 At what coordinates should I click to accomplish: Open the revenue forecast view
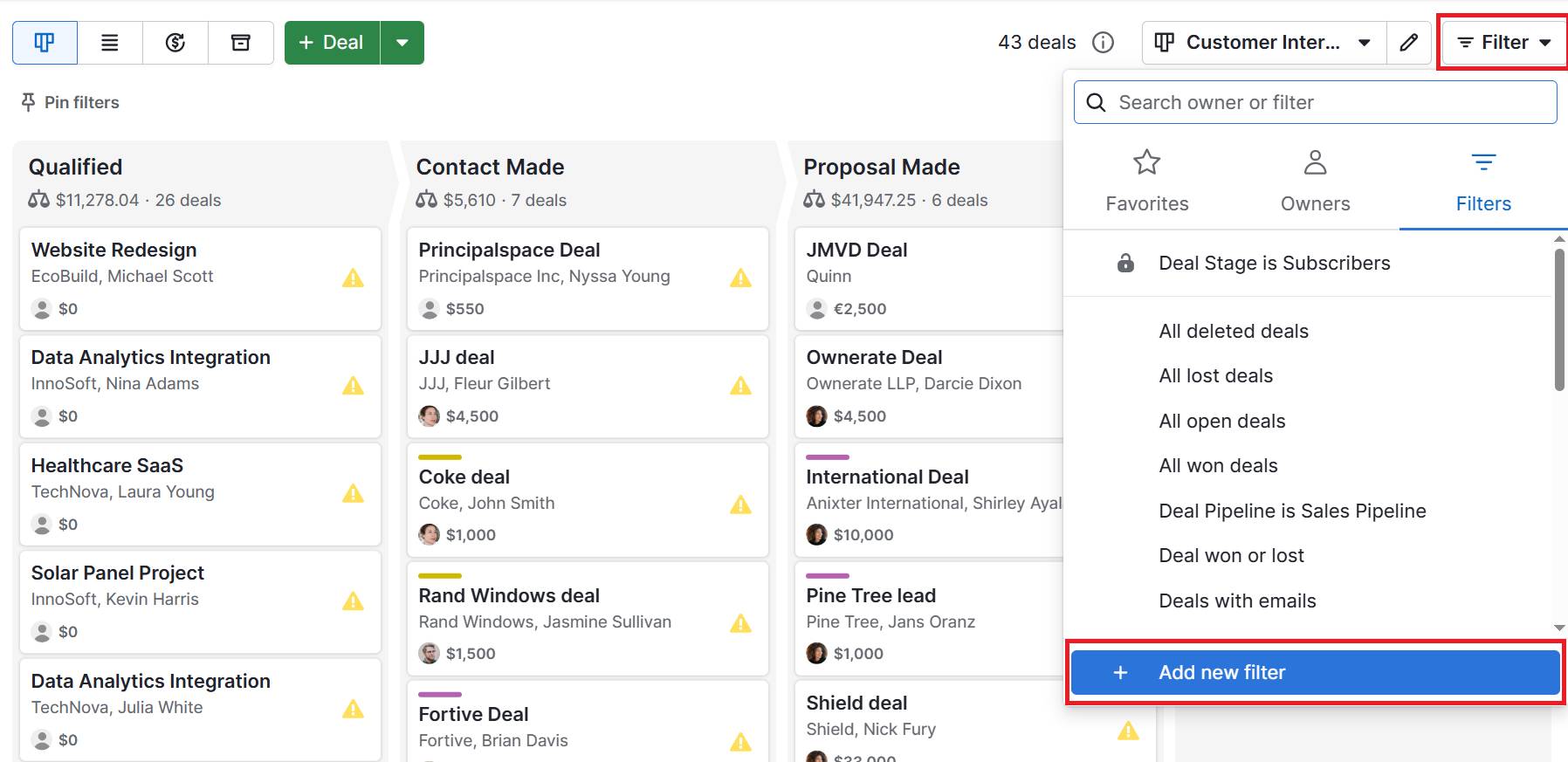[175, 43]
